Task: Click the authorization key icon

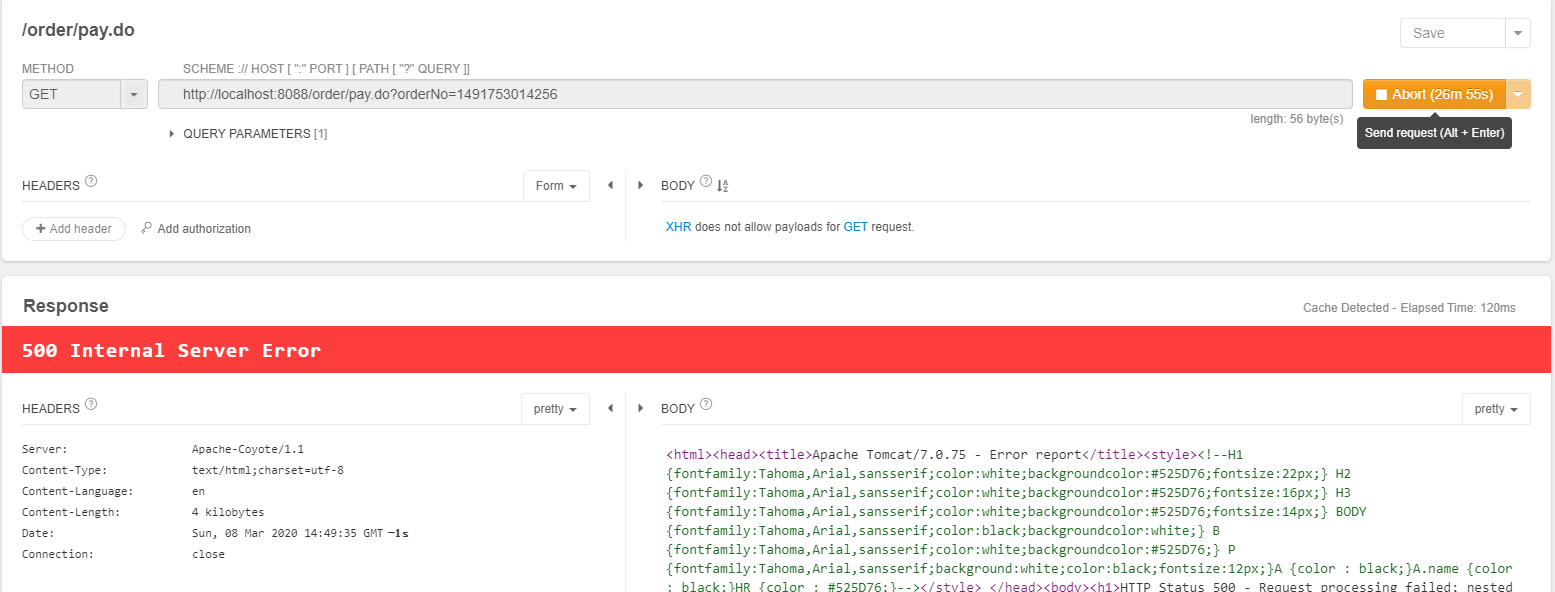Action: pos(147,228)
